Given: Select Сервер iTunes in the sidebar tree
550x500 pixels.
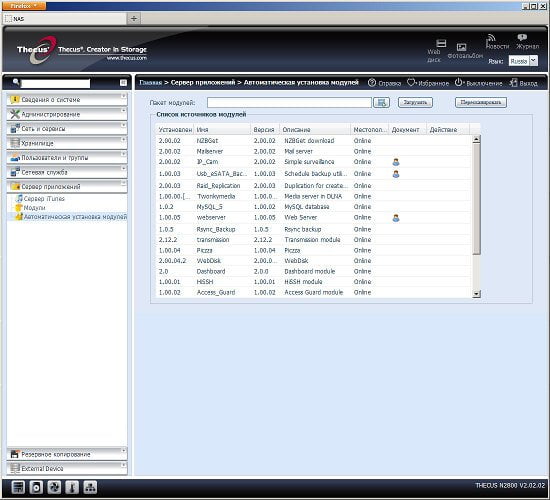Looking at the screenshot, I should pyautogui.click(x=44, y=199).
